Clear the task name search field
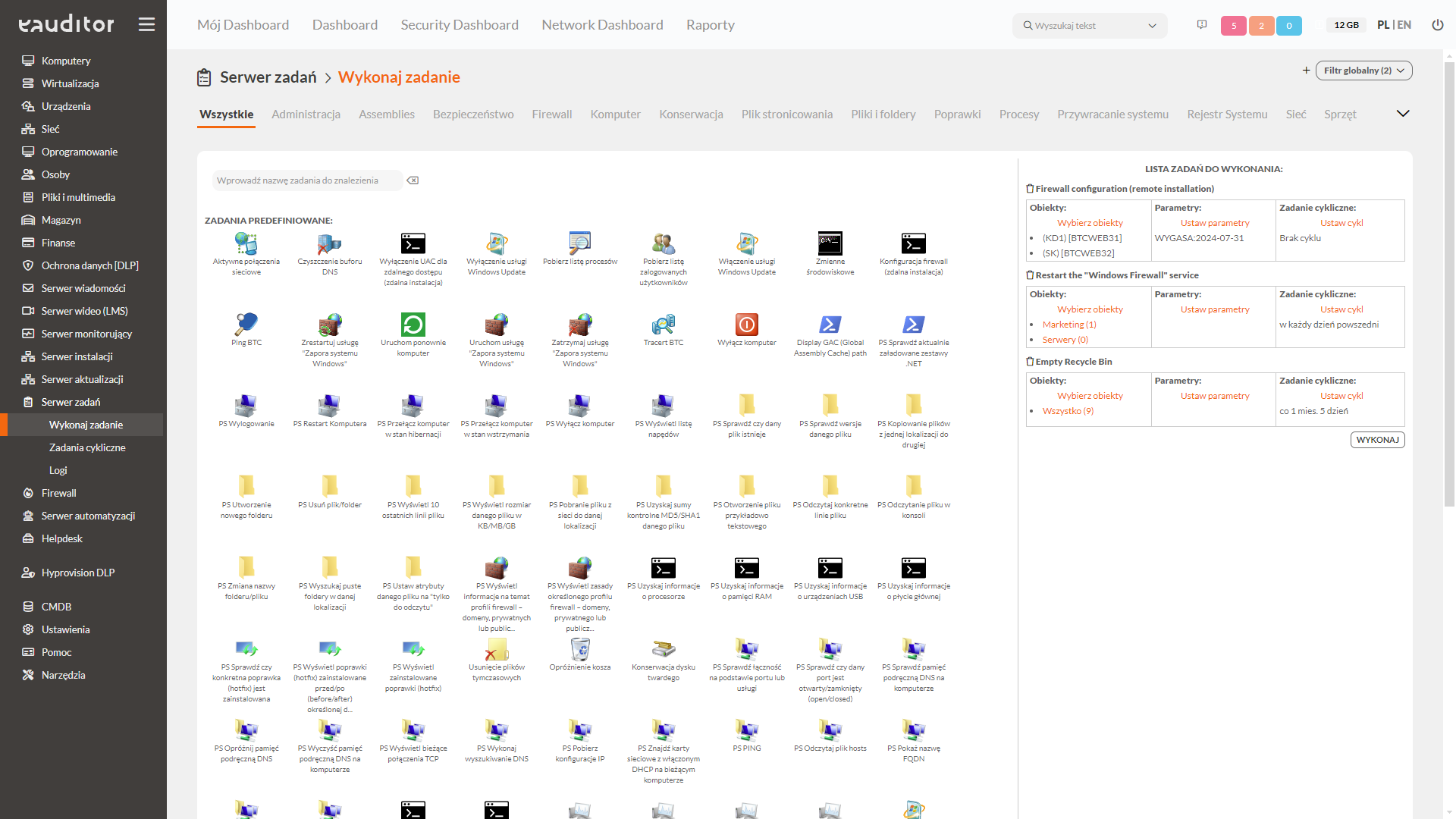 [413, 180]
